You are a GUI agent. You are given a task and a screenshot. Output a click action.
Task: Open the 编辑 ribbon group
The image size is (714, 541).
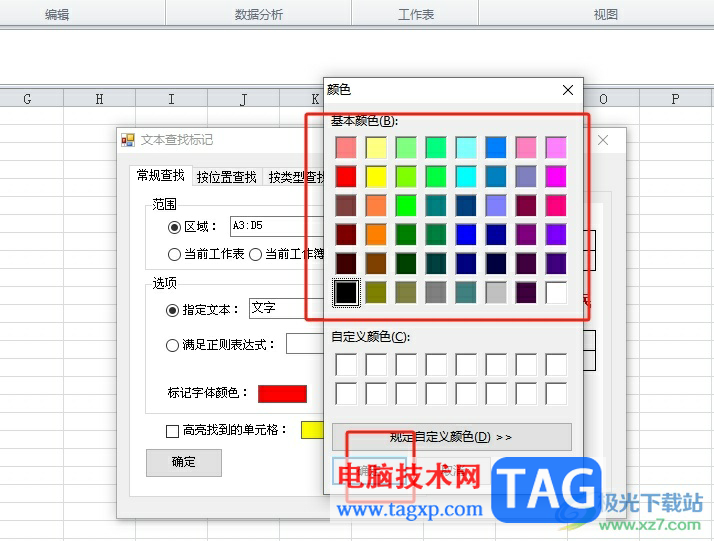click(x=57, y=15)
